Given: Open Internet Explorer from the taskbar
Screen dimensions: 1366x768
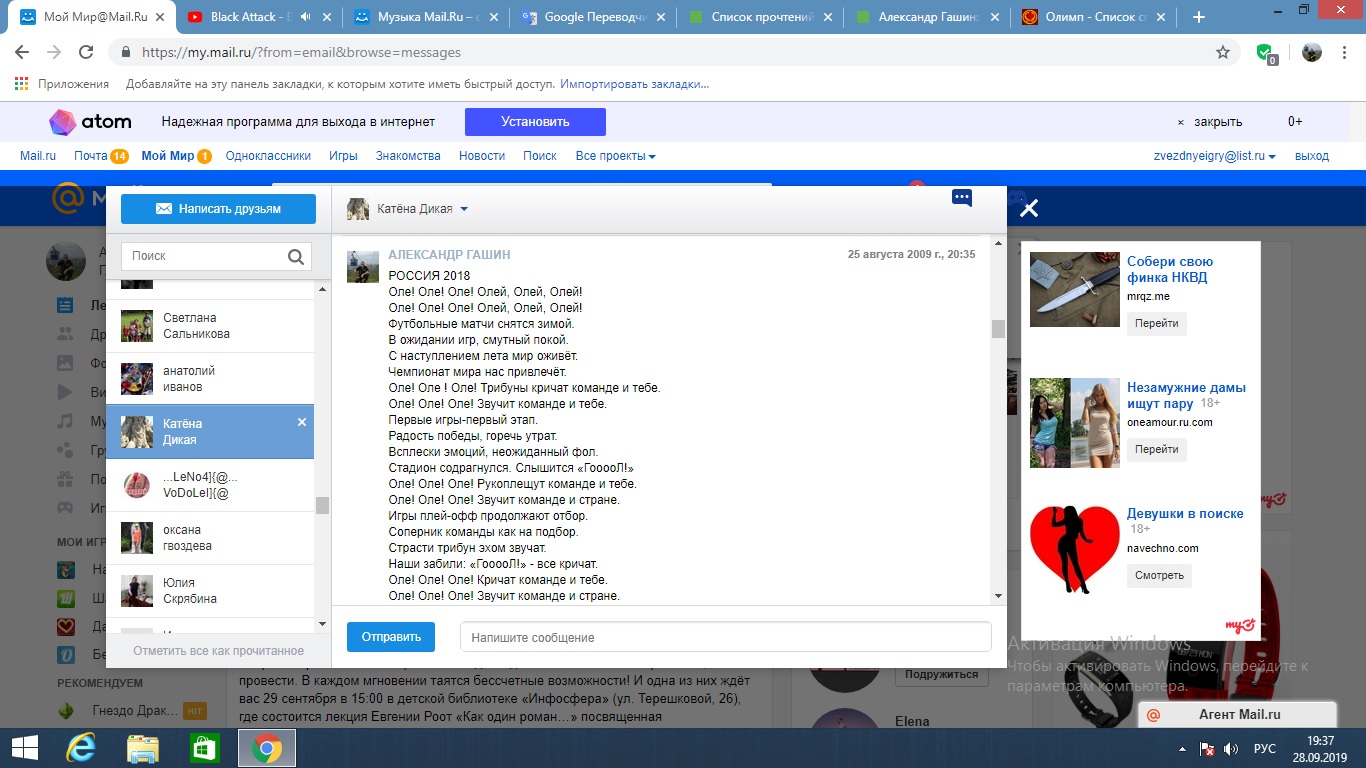Looking at the screenshot, I should click(x=81, y=748).
